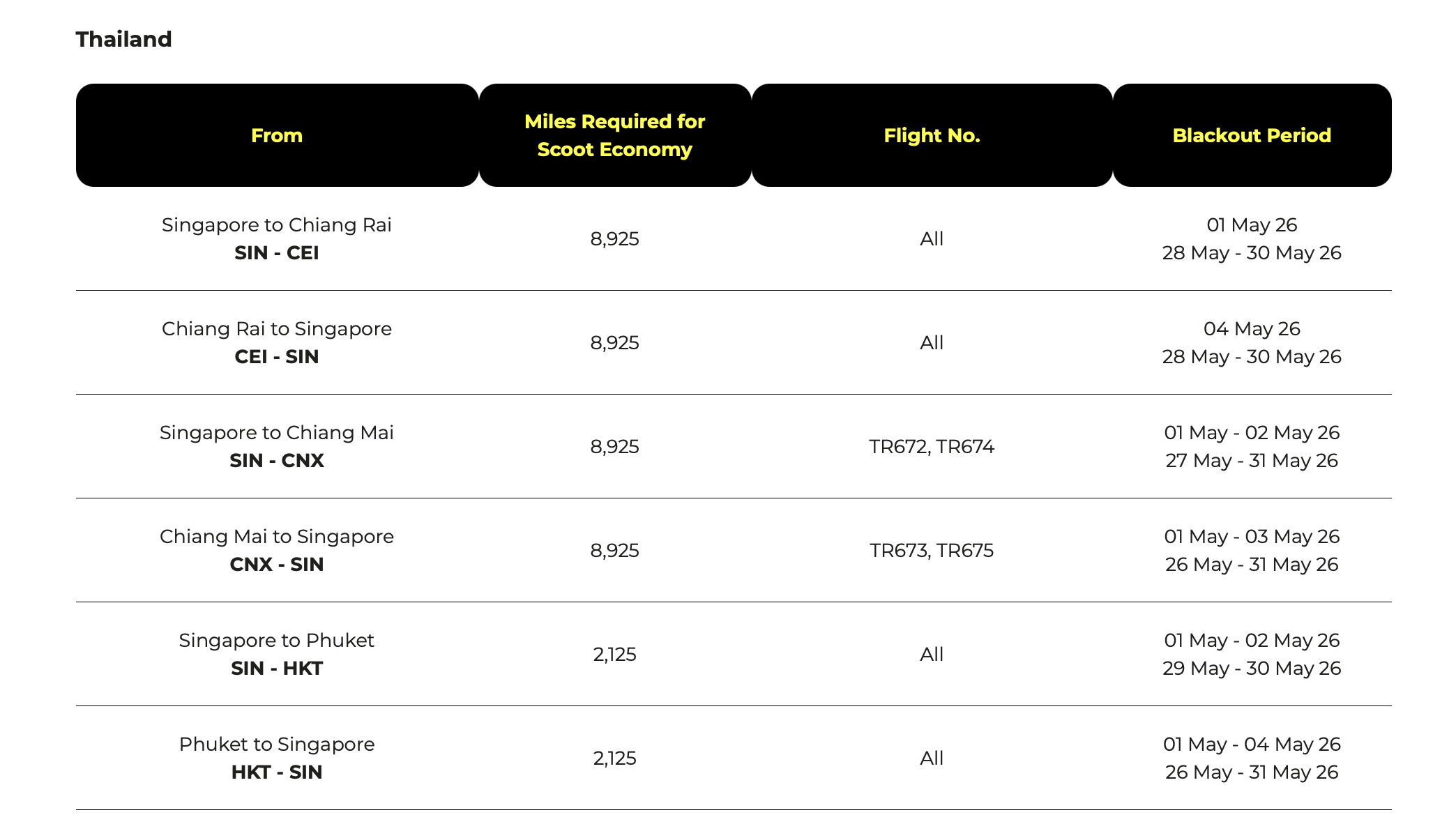Click 01 May - 04 May 26 blackout period

tap(1252, 744)
